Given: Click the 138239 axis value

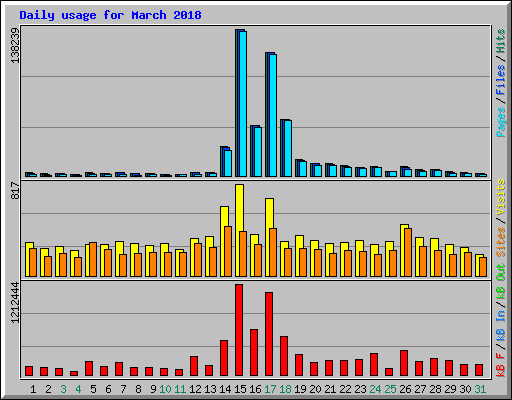Looking at the screenshot, I should tap(15, 45).
